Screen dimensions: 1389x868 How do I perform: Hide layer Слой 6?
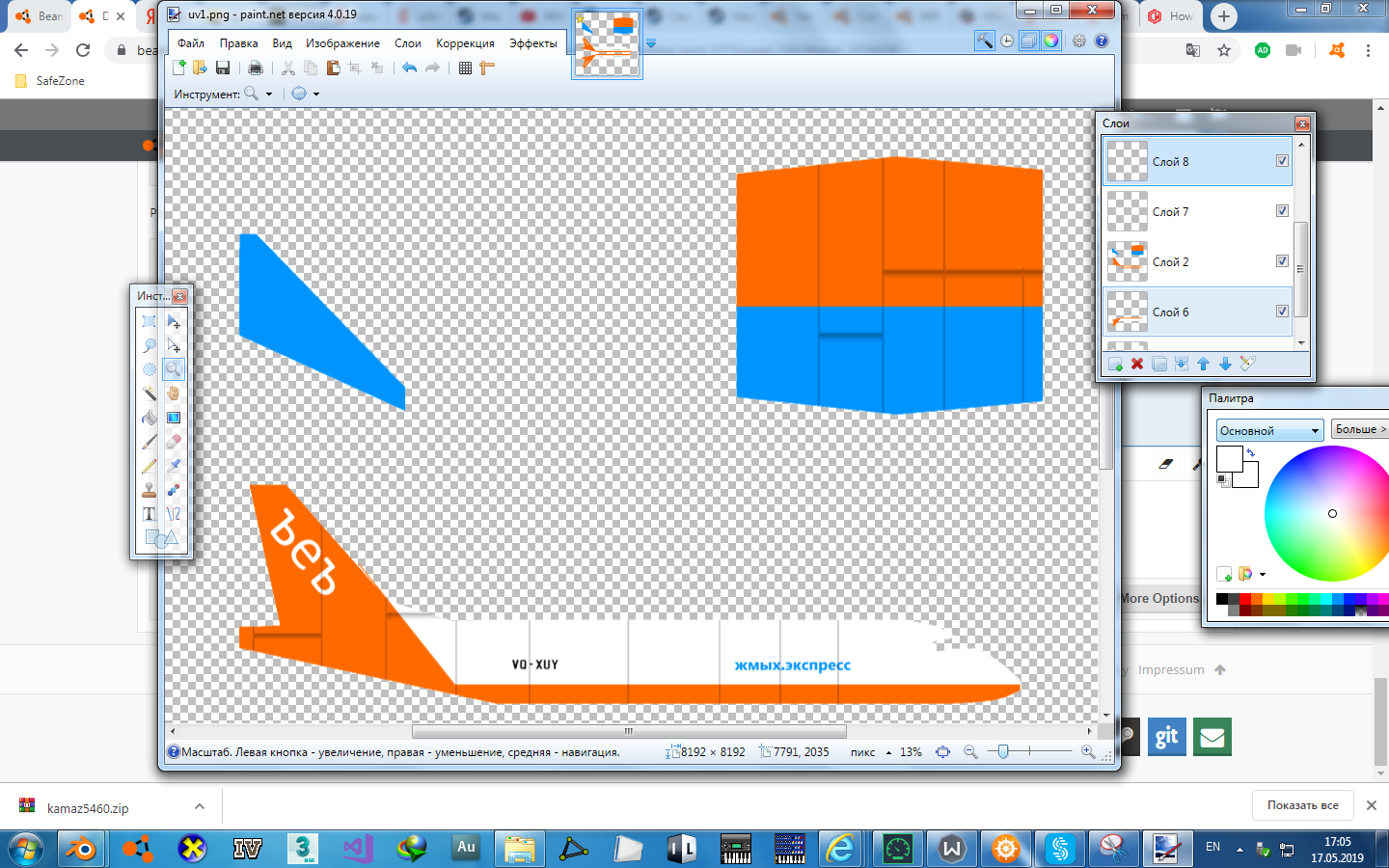tap(1282, 312)
